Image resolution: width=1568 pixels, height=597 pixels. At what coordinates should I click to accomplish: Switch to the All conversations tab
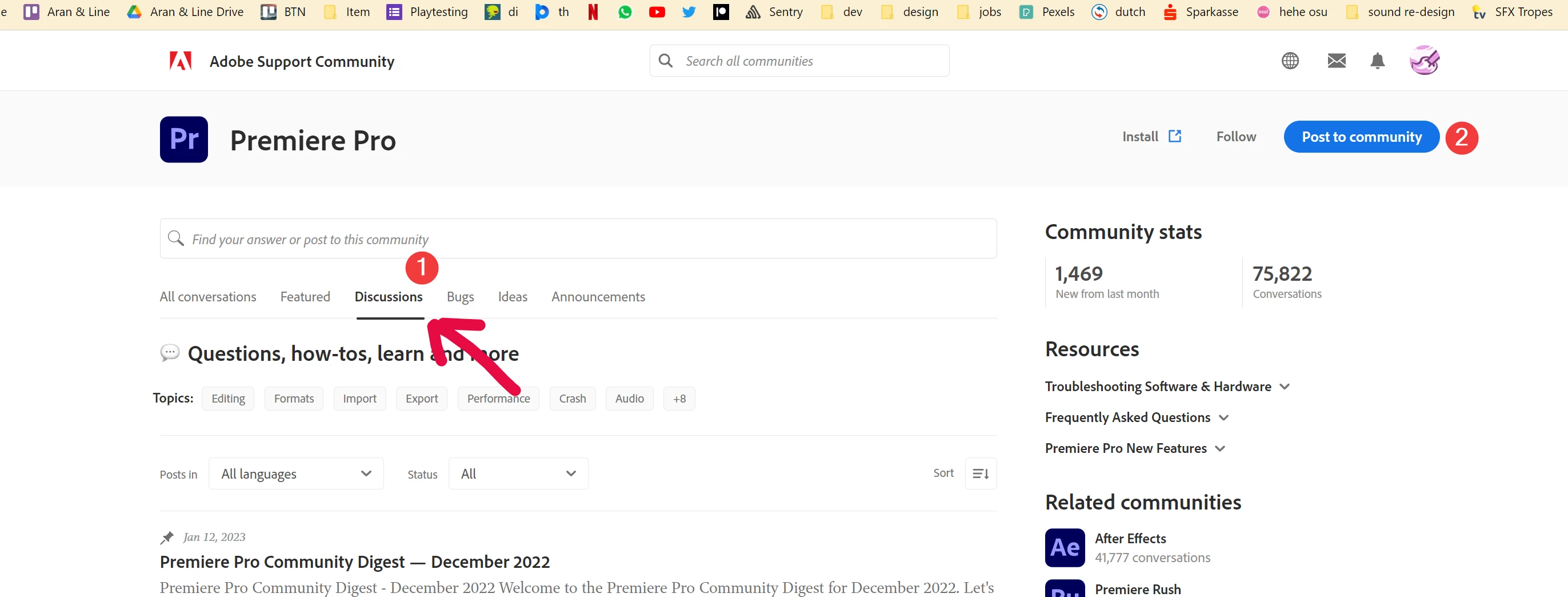pos(207,297)
